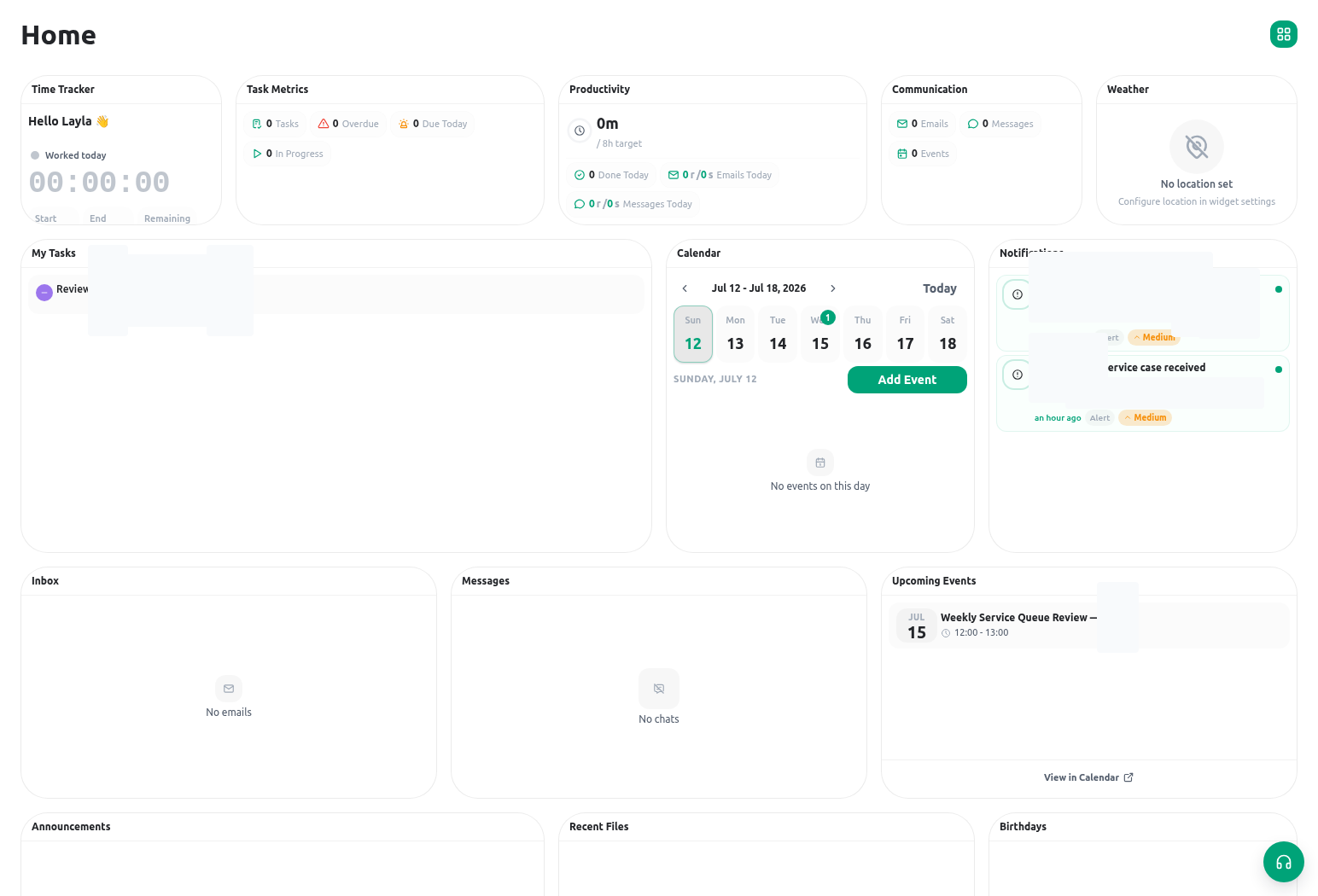Image resolution: width=1318 pixels, height=896 pixels.
Task: Click the Worked today timer 00:00:00
Action: 99,182
